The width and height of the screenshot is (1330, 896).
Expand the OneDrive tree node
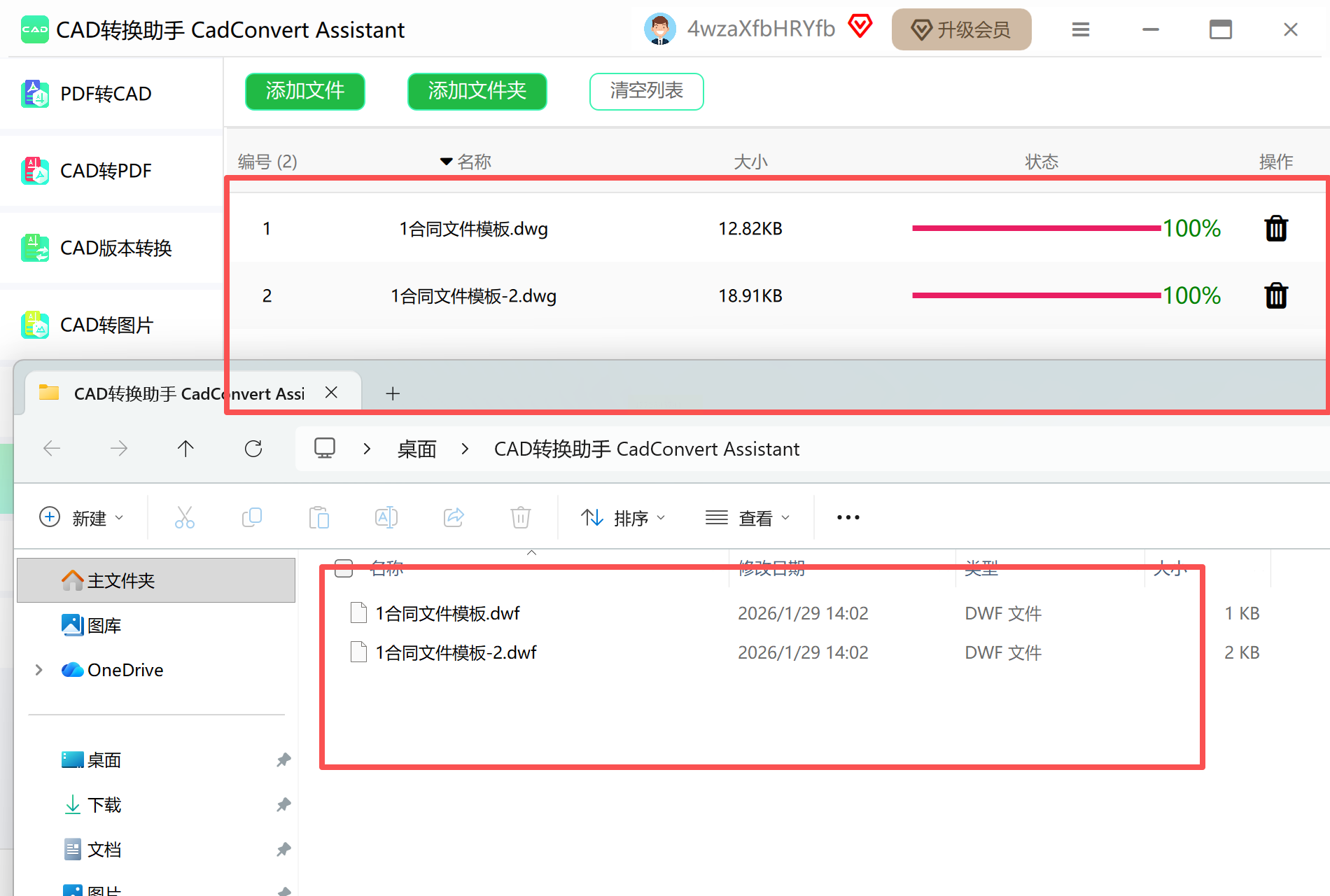click(x=38, y=670)
